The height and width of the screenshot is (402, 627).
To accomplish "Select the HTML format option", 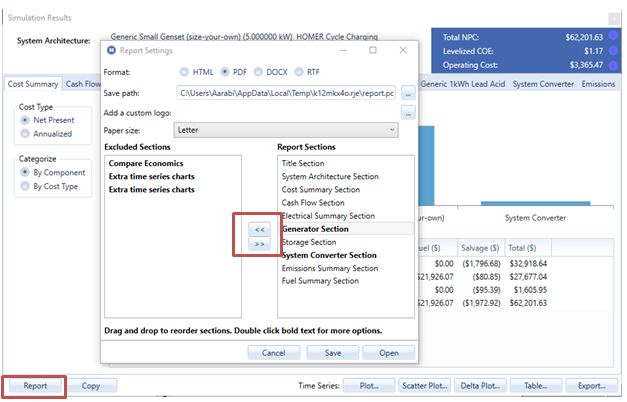I will [185, 72].
